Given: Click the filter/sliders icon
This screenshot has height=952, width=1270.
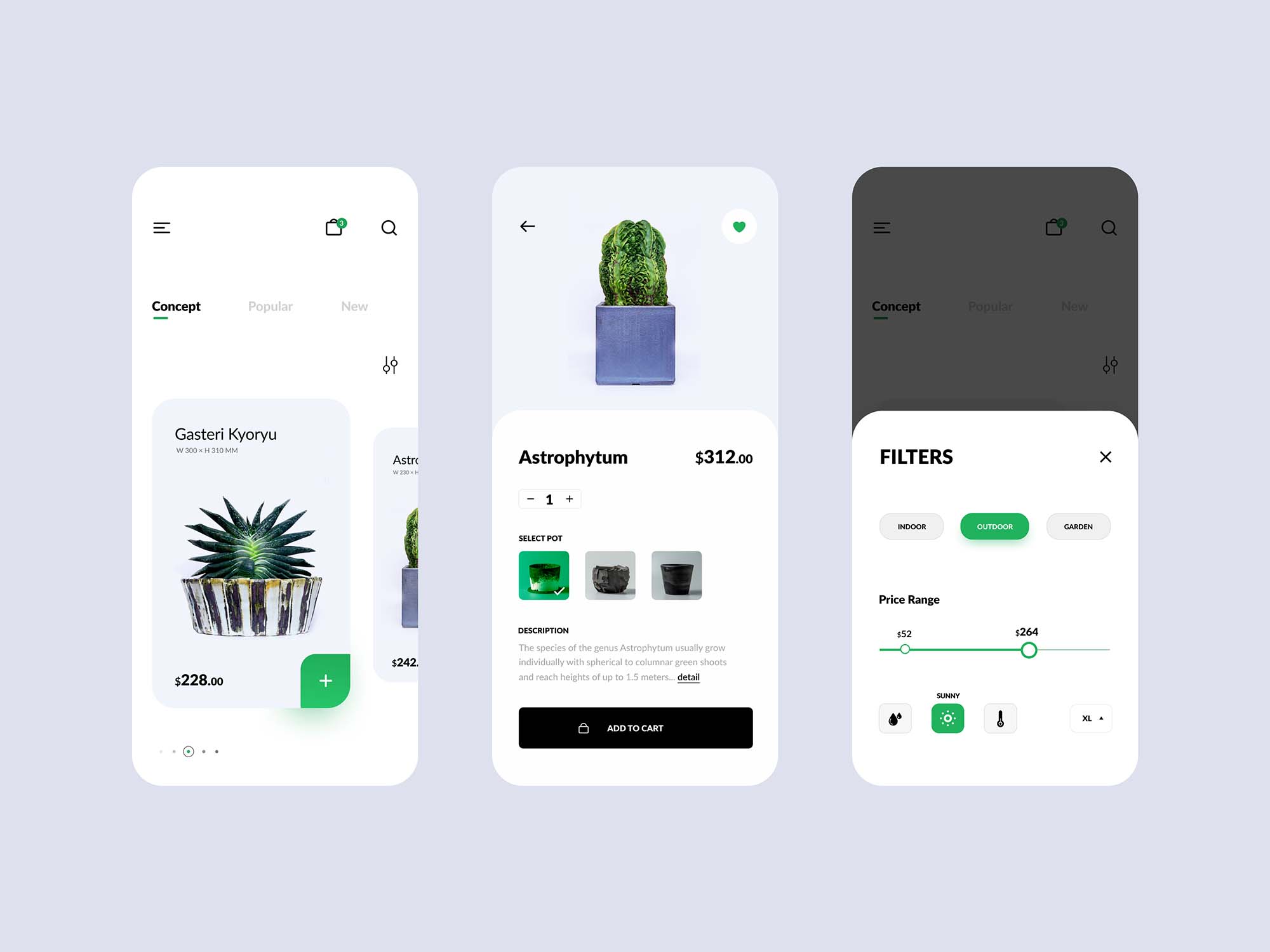Looking at the screenshot, I should (x=389, y=365).
